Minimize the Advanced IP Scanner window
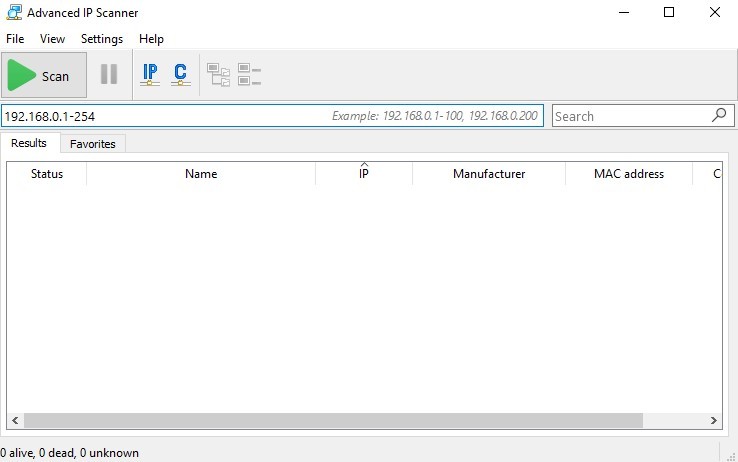The height and width of the screenshot is (462, 738). coord(624,13)
